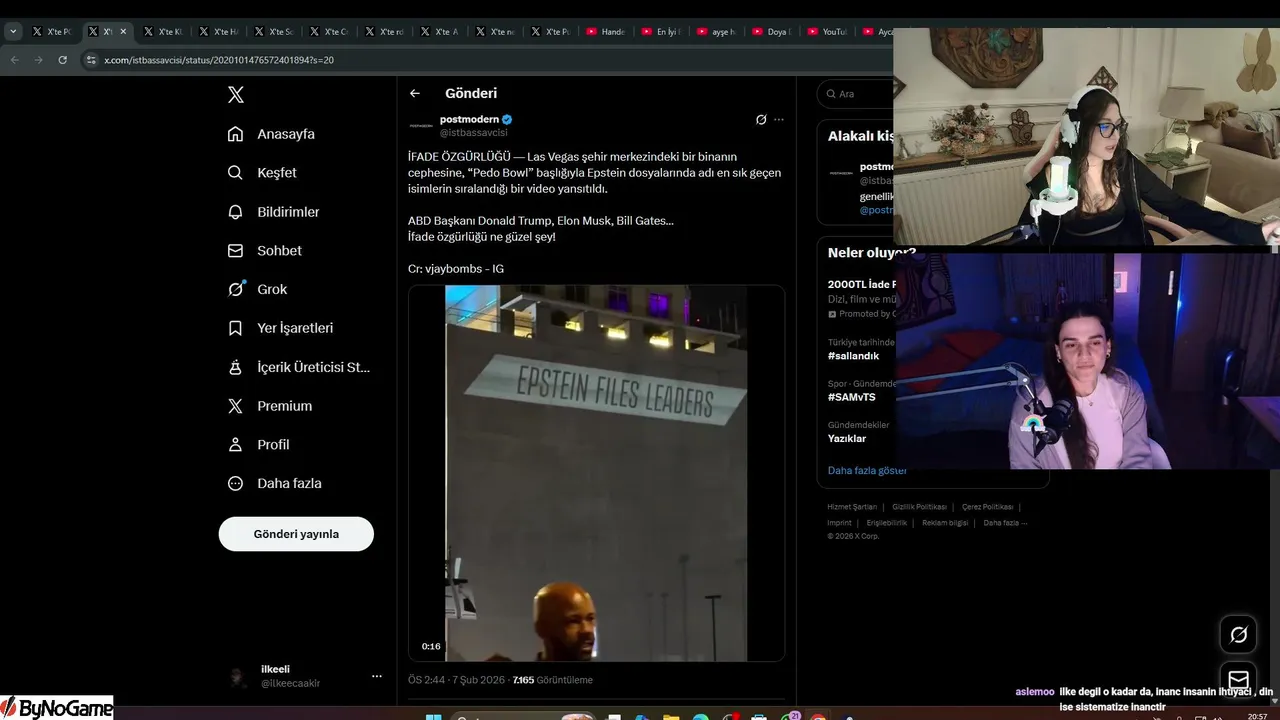Switch to the En İyi YouTube tab
The image size is (1280, 720).
click(660, 32)
